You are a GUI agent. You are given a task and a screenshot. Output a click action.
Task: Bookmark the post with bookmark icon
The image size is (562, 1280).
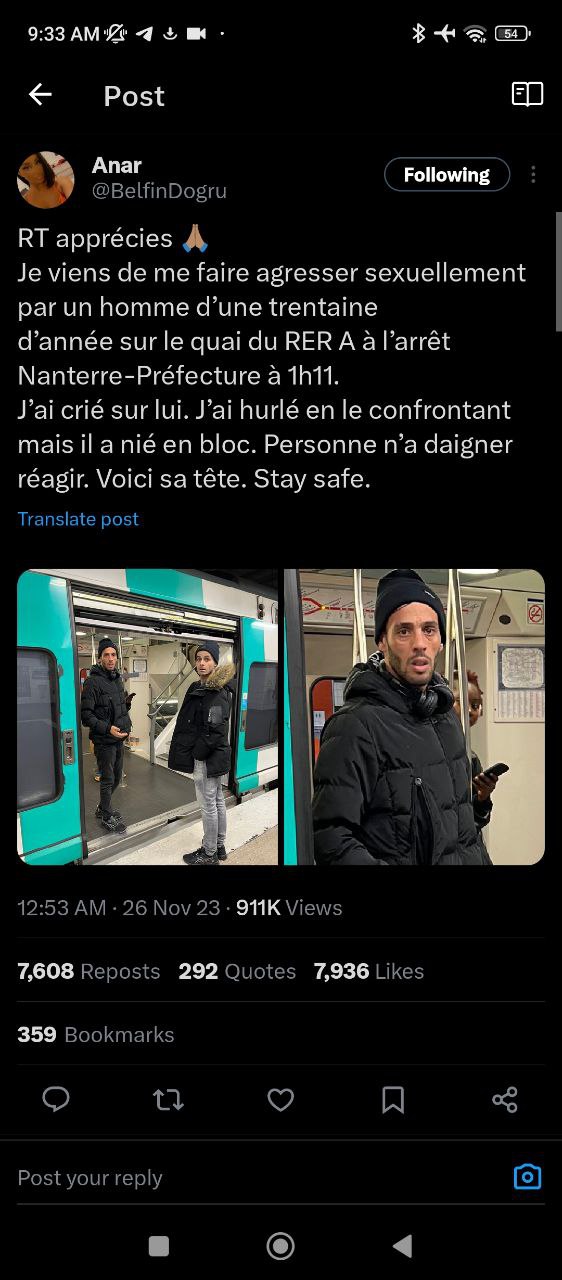tap(393, 1100)
